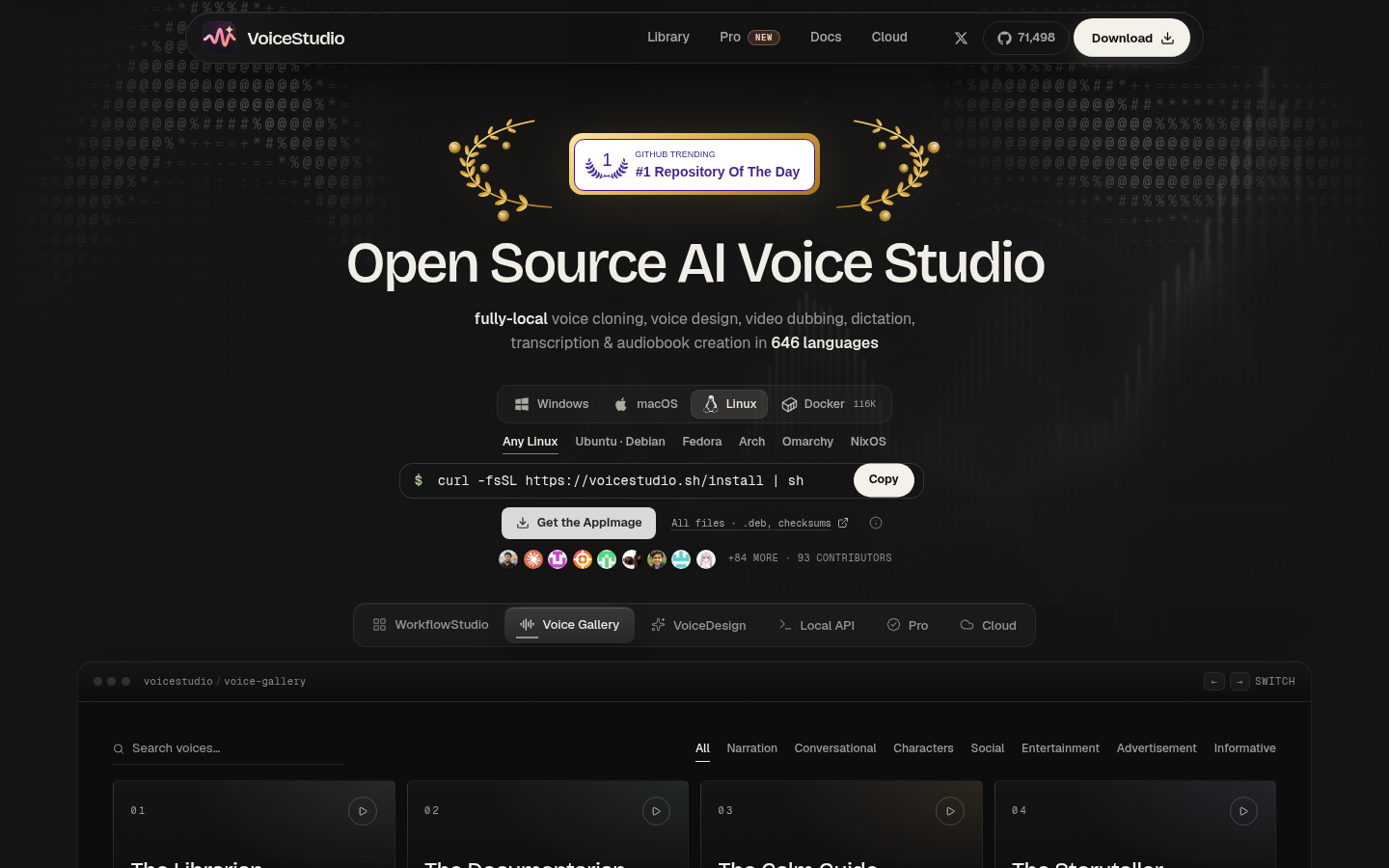1389x868 pixels.
Task: Click the right arrow switch icon
Action: point(1239,682)
